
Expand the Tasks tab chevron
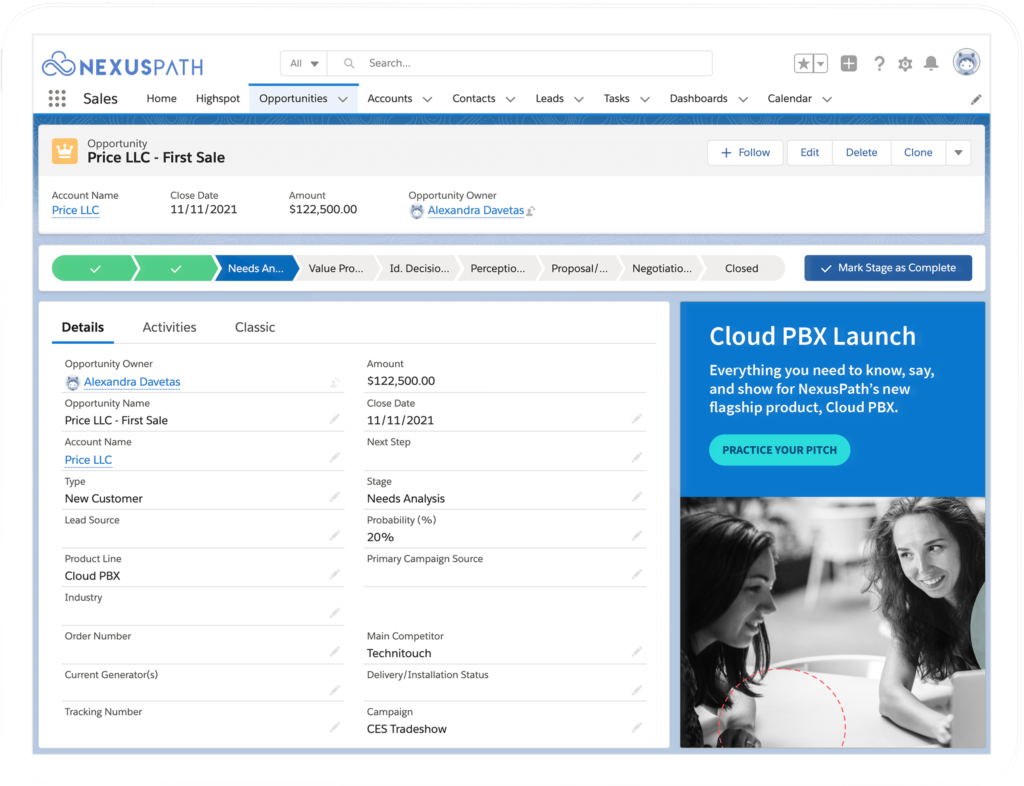point(645,99)
